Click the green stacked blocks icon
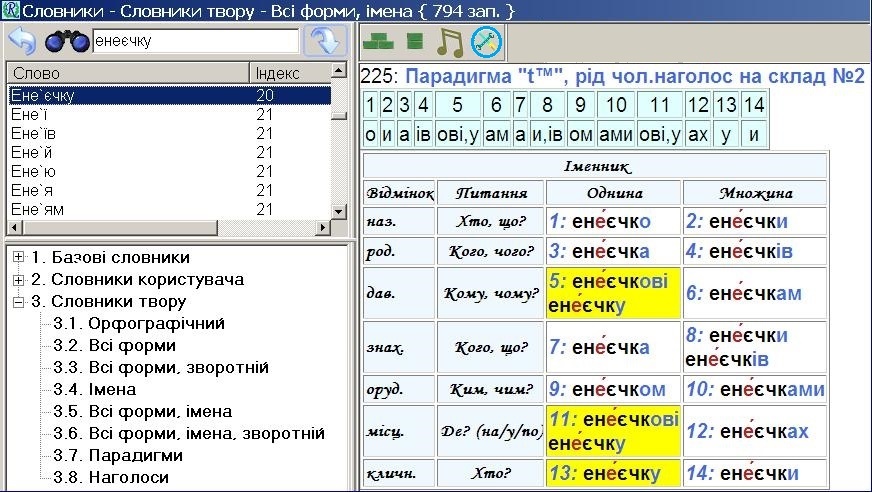The width and height of the screenshot is (872, 492). [415, 41]
